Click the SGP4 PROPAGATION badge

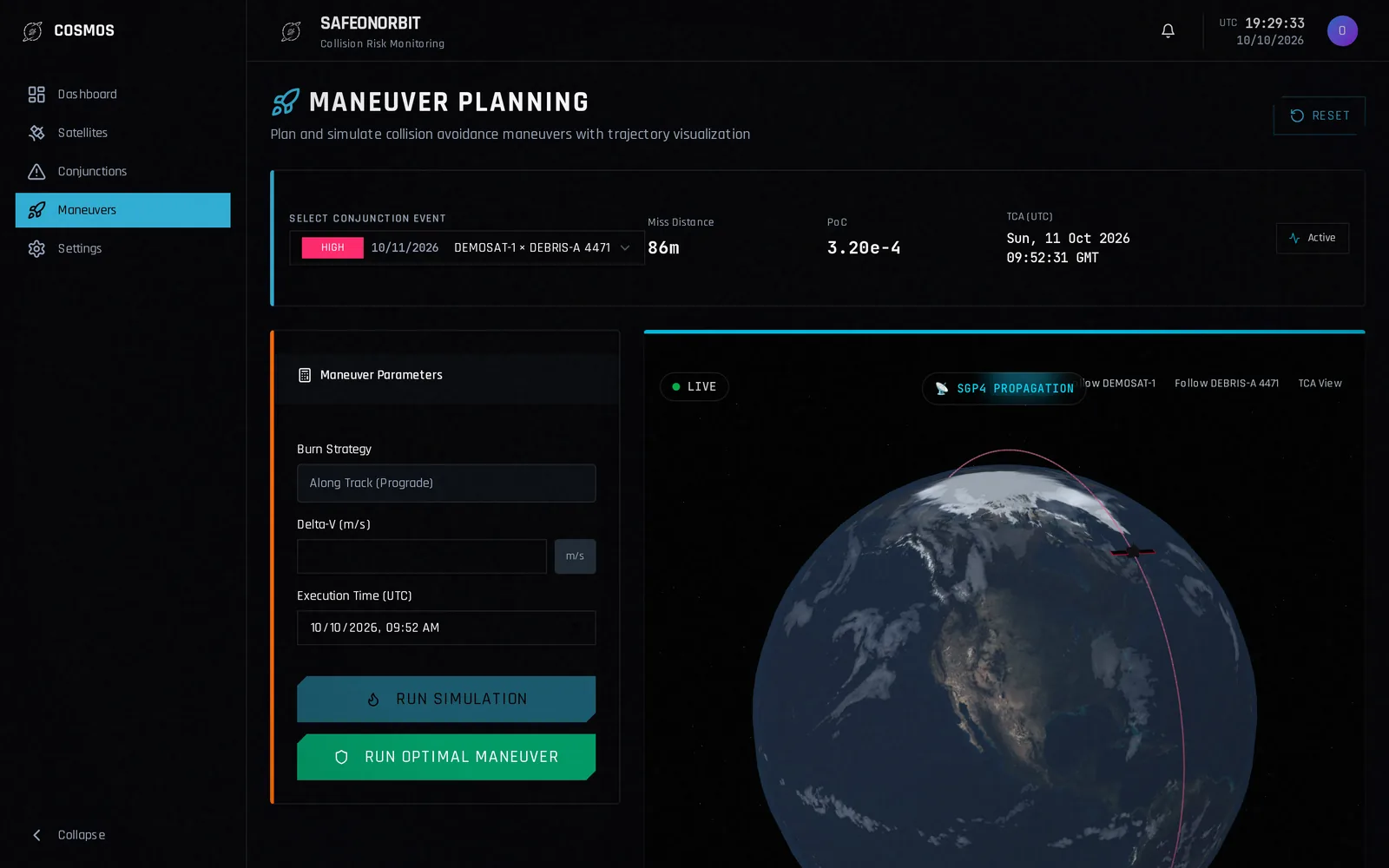click(x=1004, y=389)
